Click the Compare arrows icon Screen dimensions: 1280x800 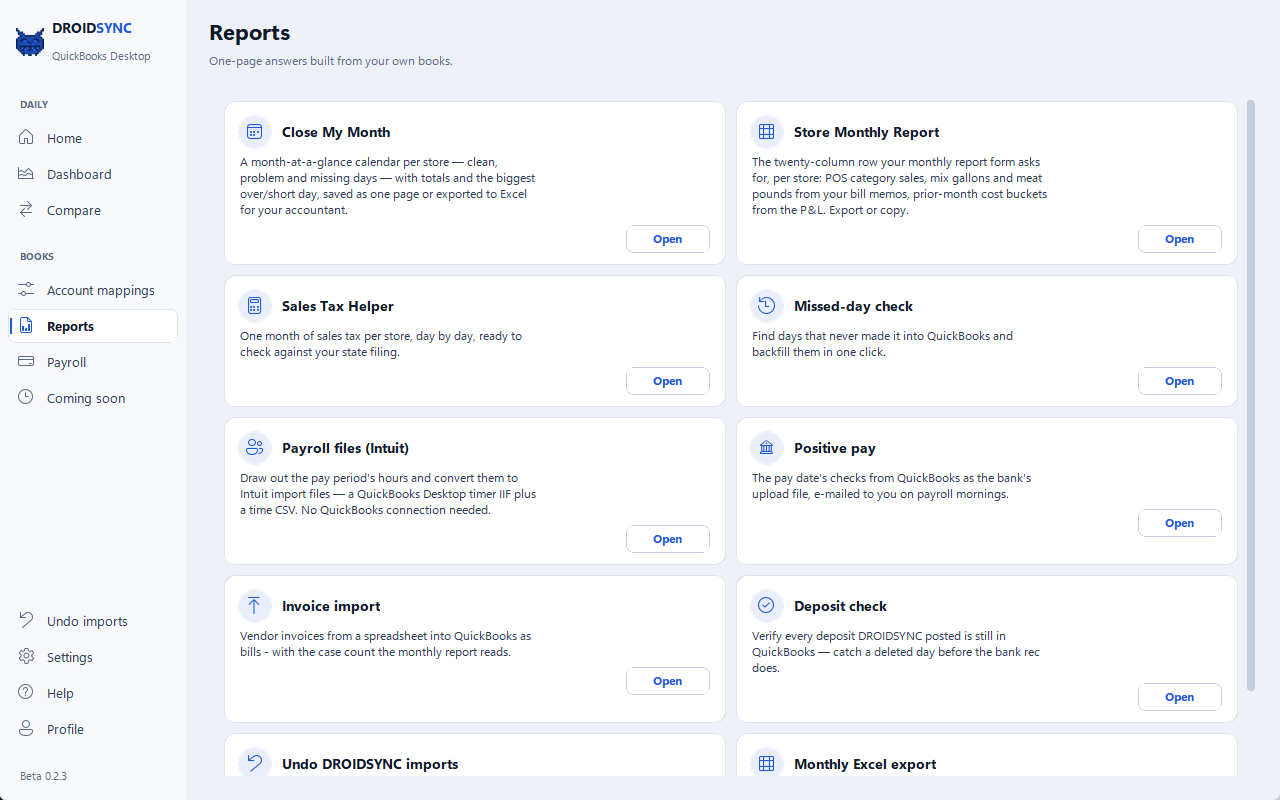pos(26,210)
